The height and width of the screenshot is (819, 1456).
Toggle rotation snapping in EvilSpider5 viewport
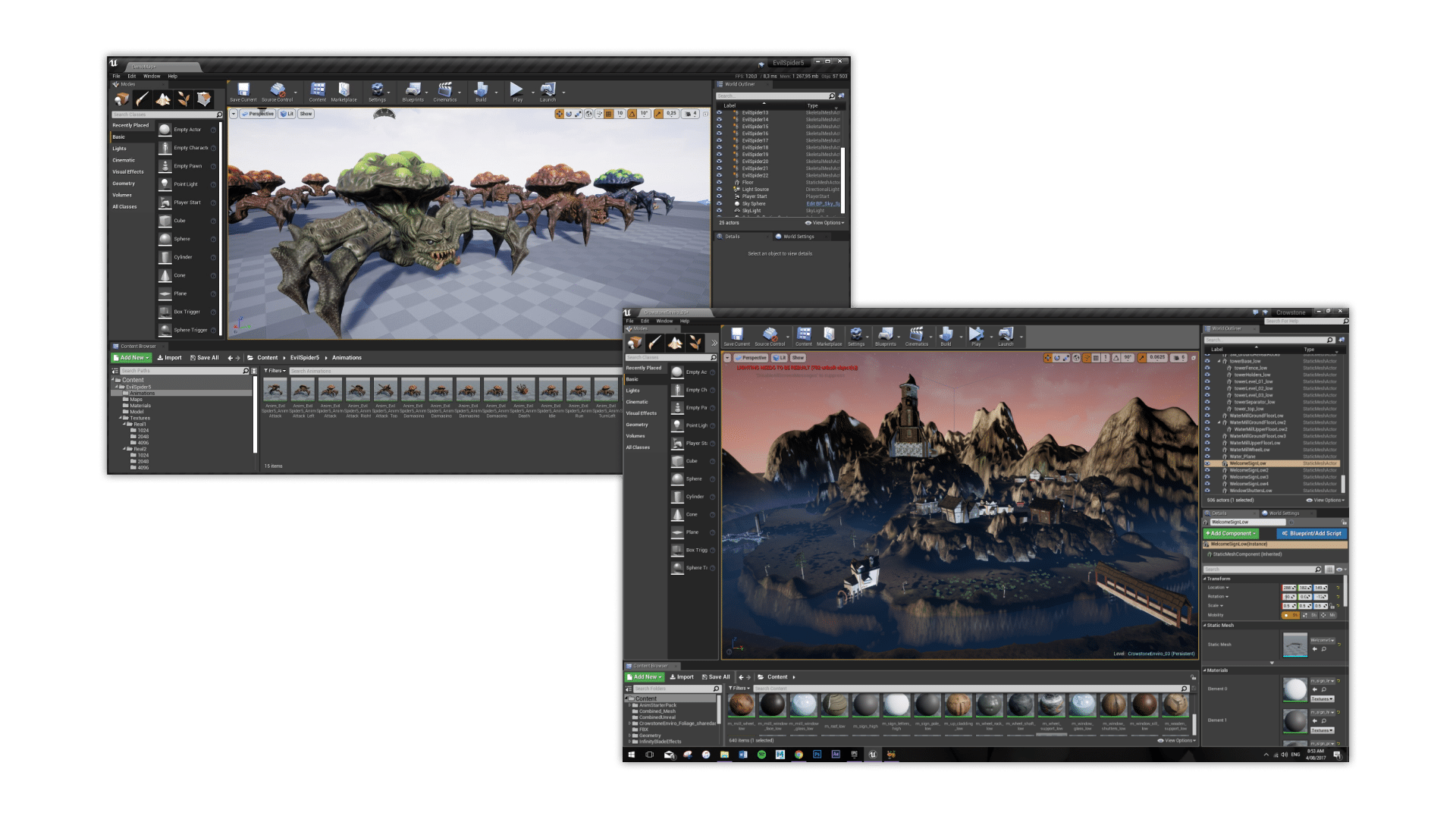(632, 114)
